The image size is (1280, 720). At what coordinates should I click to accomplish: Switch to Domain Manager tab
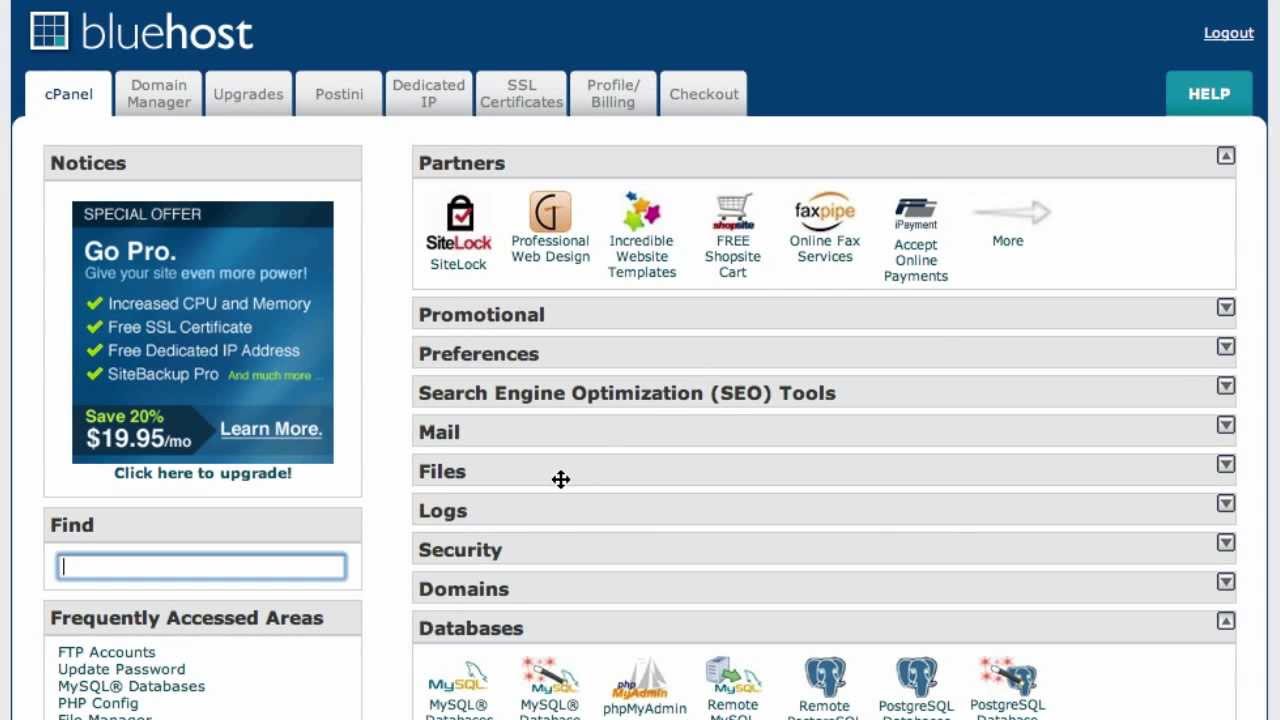158,94
